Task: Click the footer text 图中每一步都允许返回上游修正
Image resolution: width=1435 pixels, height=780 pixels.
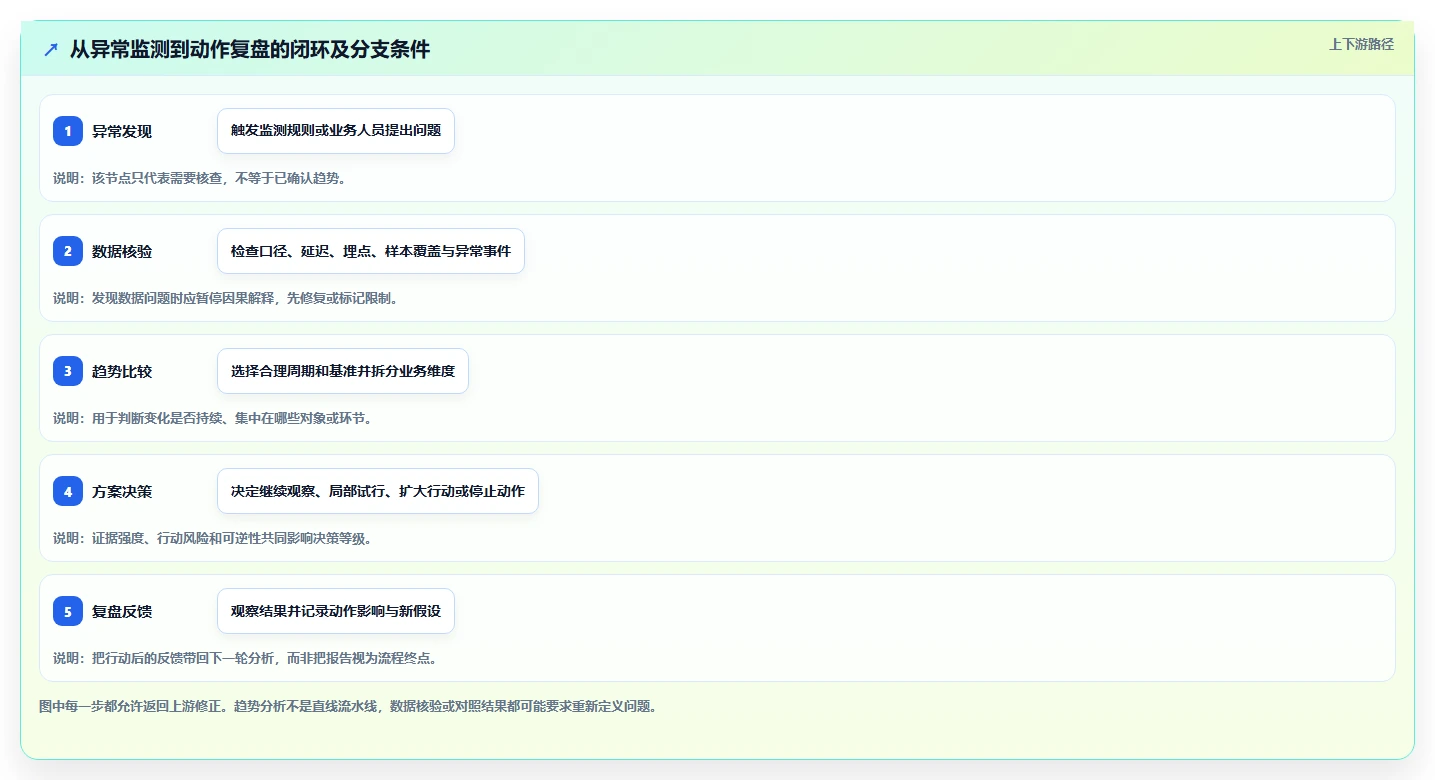Action: [x=133, y=706]
